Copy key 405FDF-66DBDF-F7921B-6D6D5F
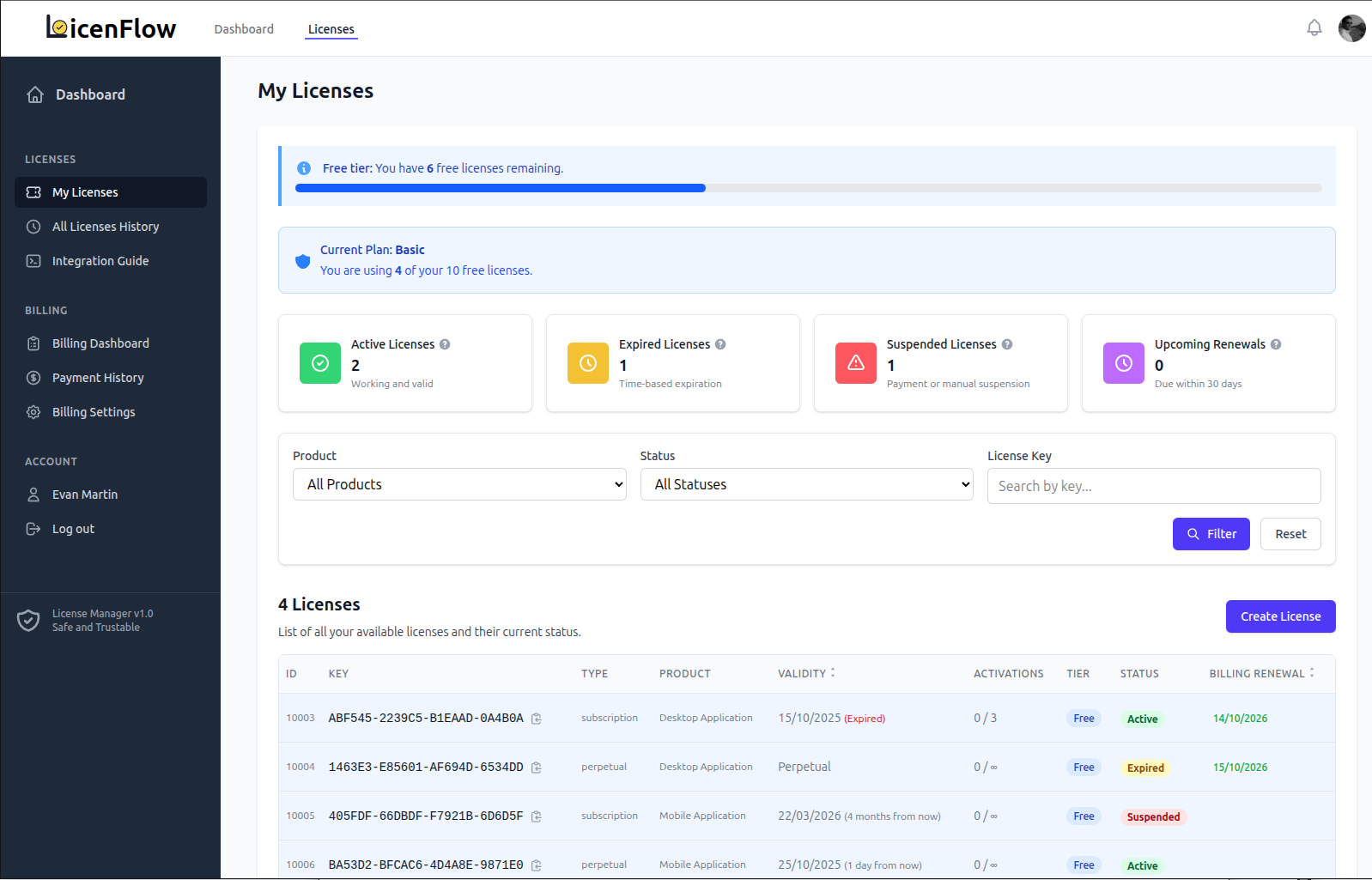Viewport: 1372px width, 880px height. pyautogui.click(x=537, y=816)
